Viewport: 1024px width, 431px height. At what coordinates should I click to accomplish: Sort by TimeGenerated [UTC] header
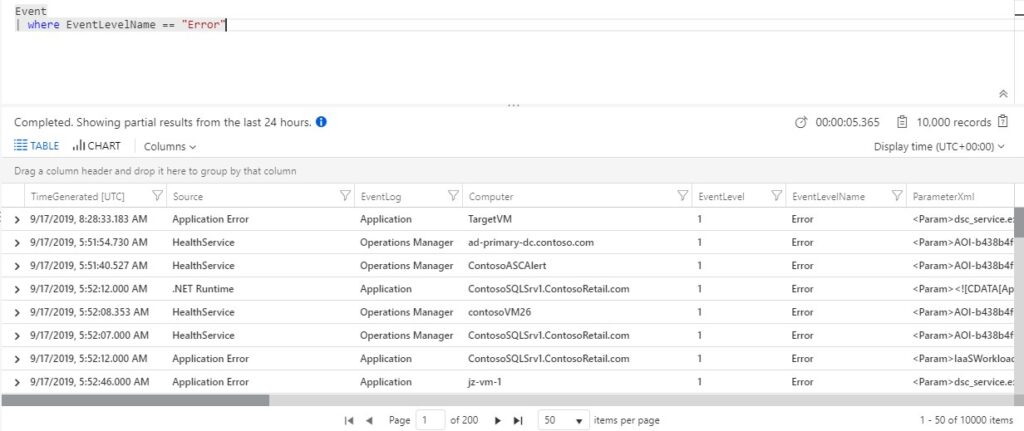78,196
